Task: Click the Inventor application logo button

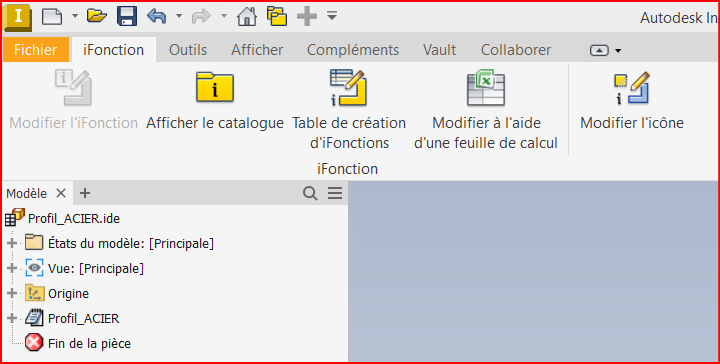Action: coord(17,17)
